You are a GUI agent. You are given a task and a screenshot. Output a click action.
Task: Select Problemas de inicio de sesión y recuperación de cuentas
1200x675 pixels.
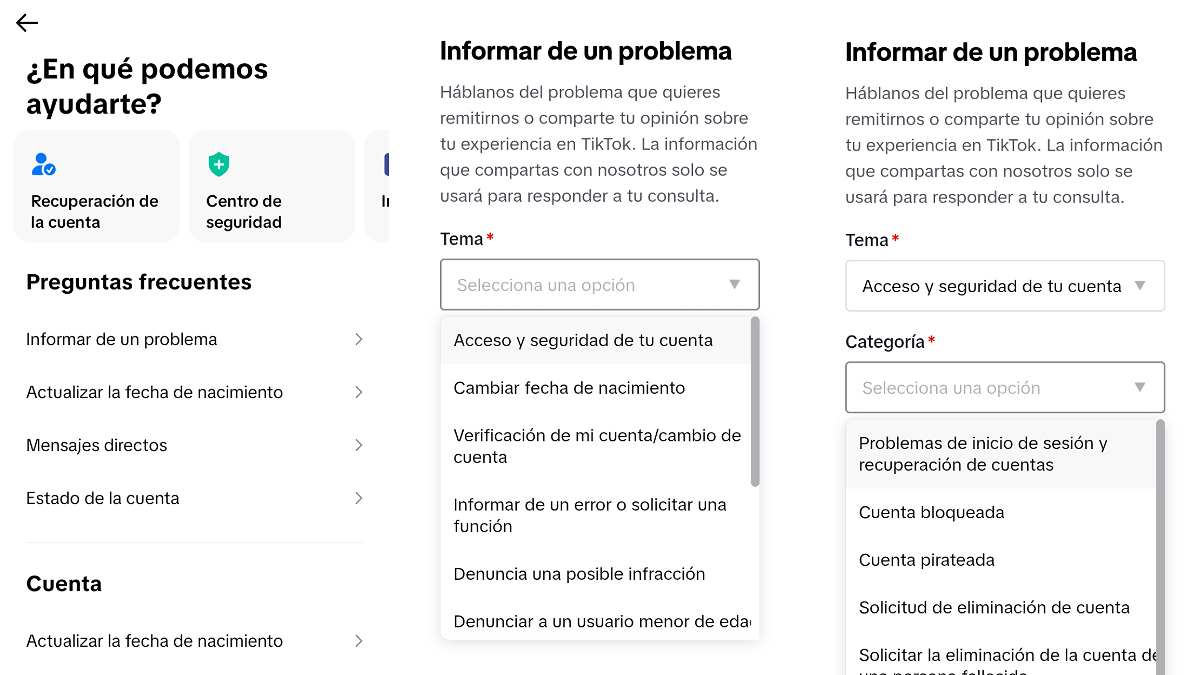pyautogui.click(x=1000, y=454)
